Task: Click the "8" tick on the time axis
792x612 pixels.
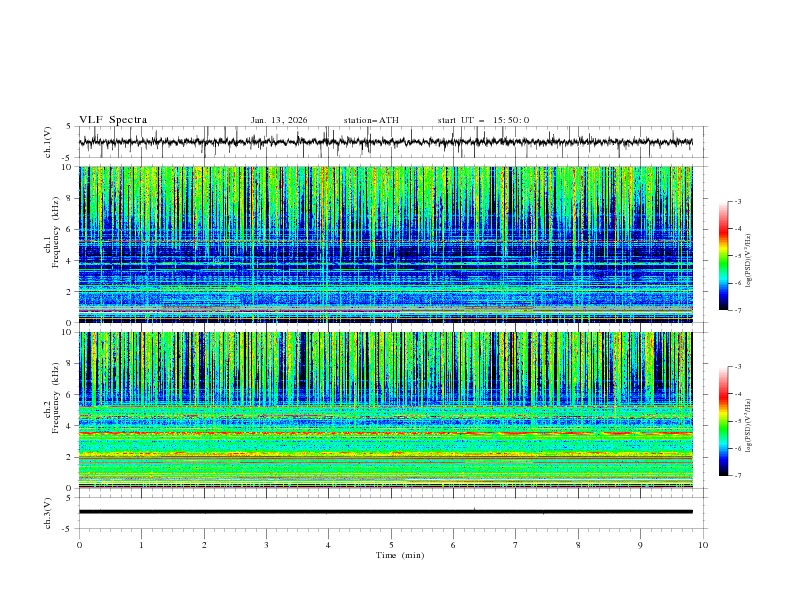Action: click(578, 545)
